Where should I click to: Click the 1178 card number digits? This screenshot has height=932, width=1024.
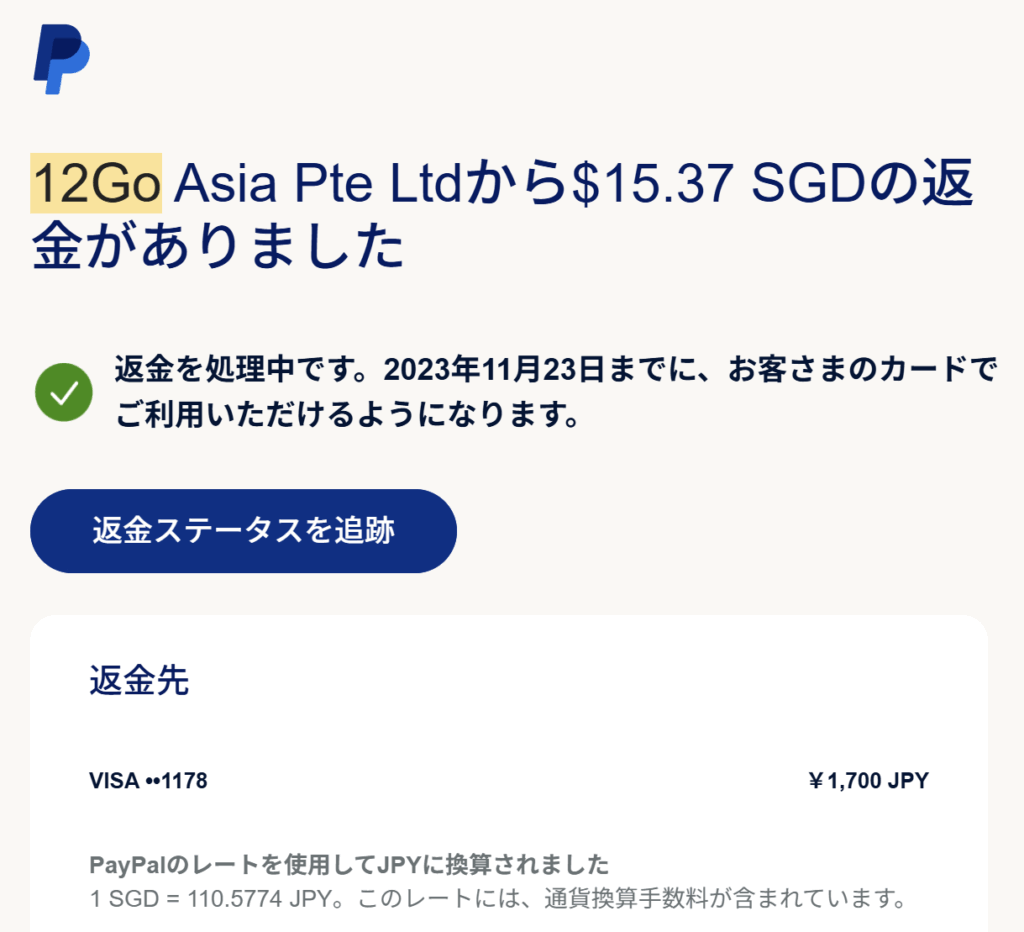pos(186,781)
